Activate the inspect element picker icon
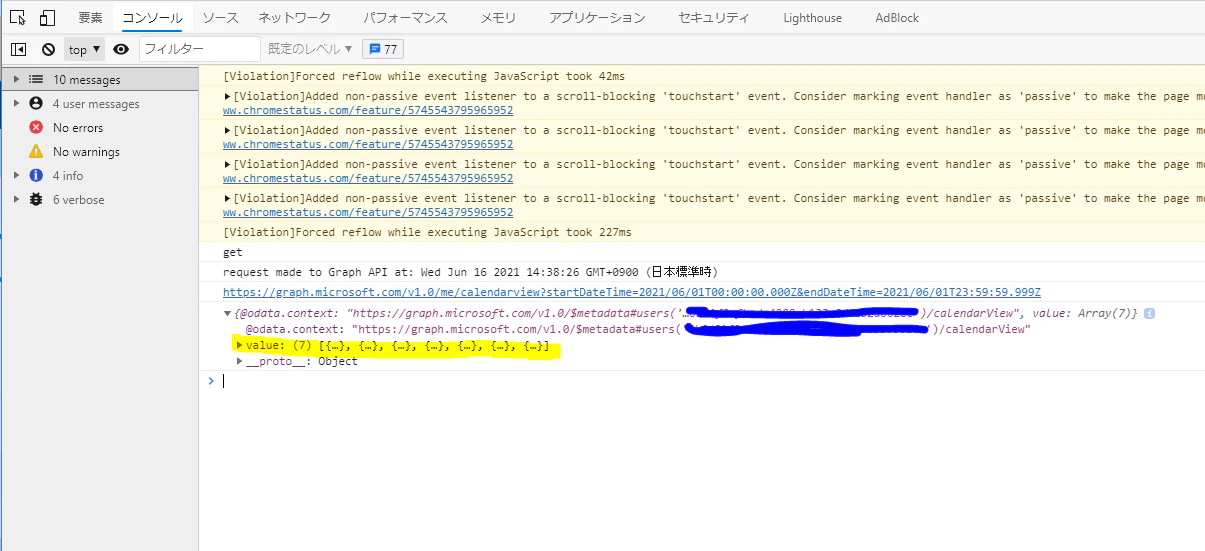This screenshot has height=551, width=1205. 18,18
